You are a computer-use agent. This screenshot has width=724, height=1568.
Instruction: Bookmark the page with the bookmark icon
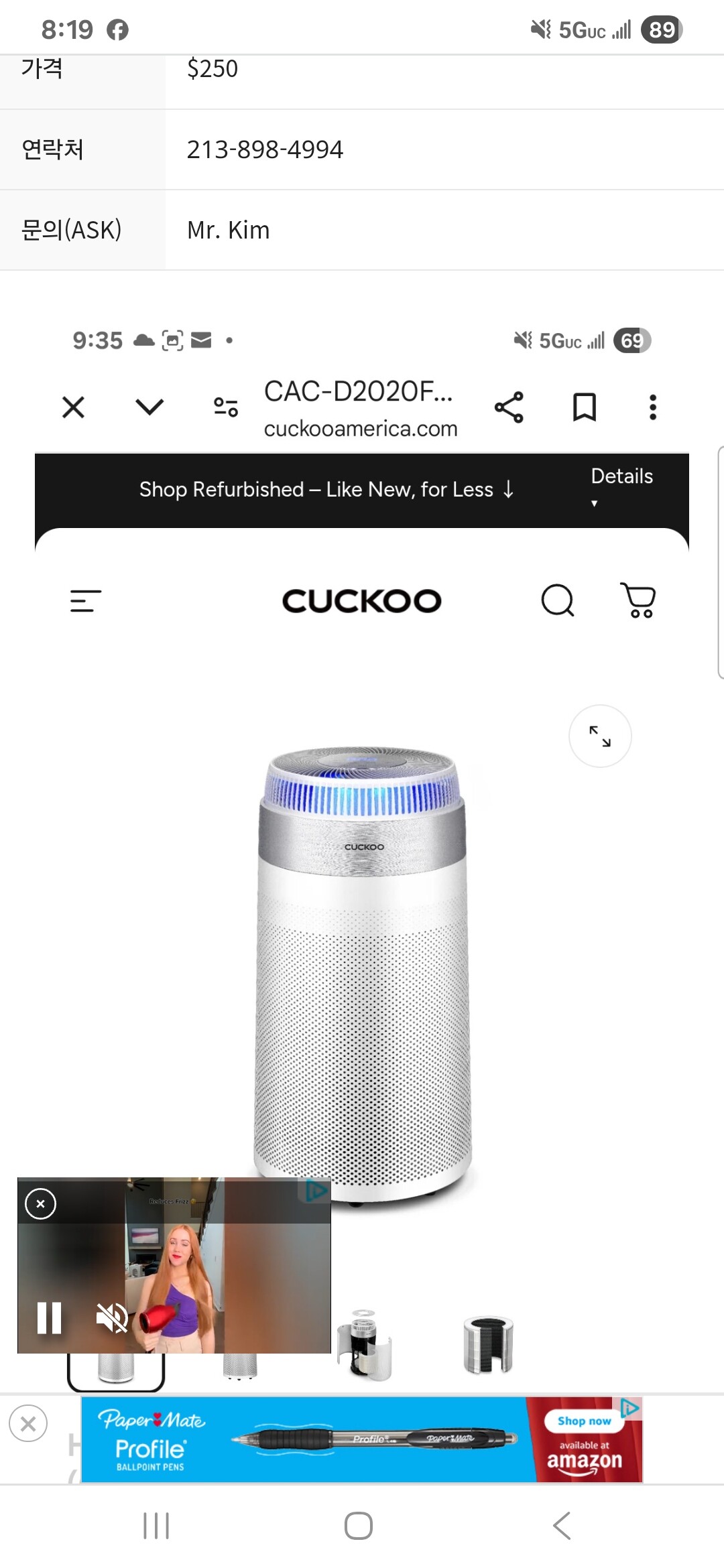pyautogui.click(x=585, y=407)
